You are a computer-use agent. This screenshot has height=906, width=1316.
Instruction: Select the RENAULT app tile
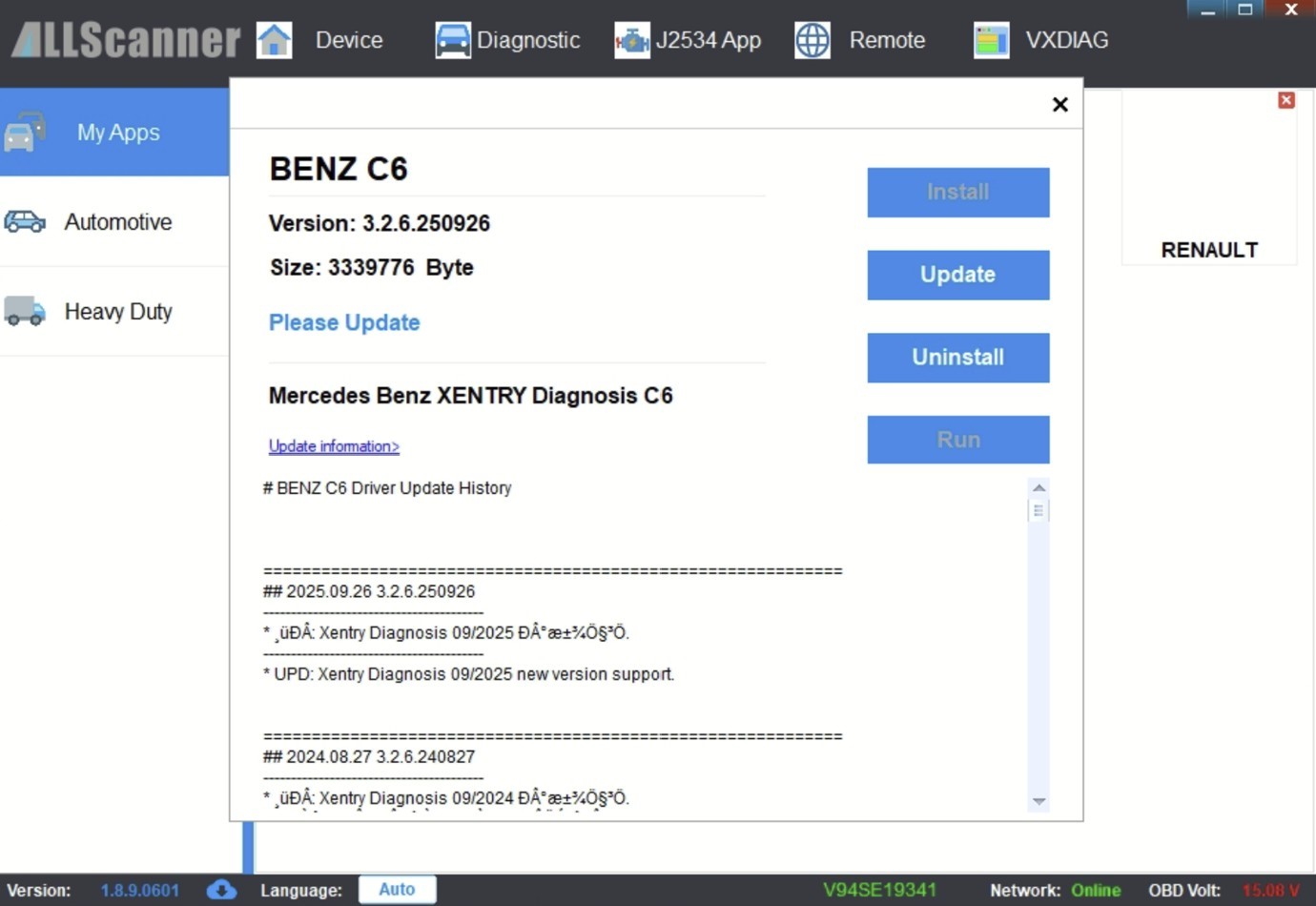1208,191
